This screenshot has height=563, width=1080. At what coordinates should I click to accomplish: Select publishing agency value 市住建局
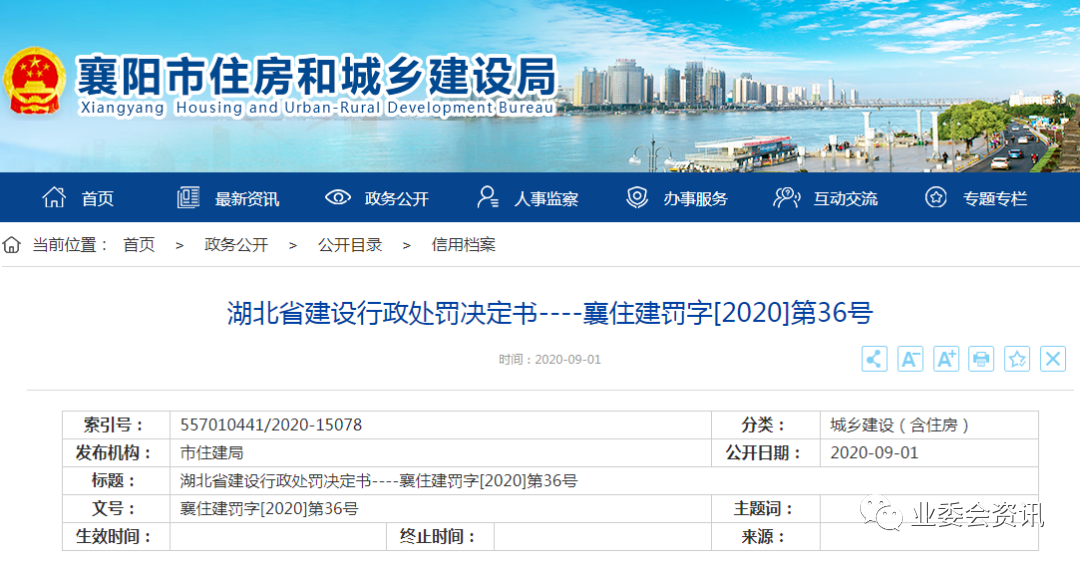click(x=211, y=453)
